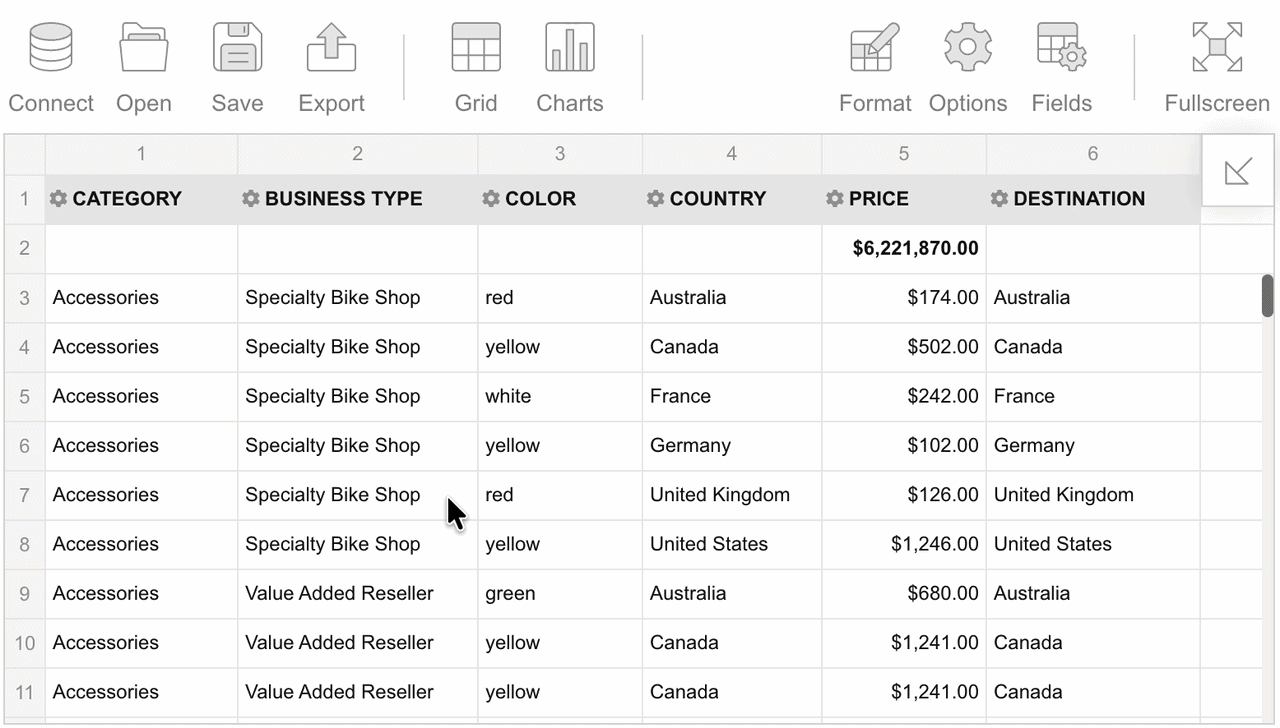Switch to Grid view

click(x=476, y=67)
